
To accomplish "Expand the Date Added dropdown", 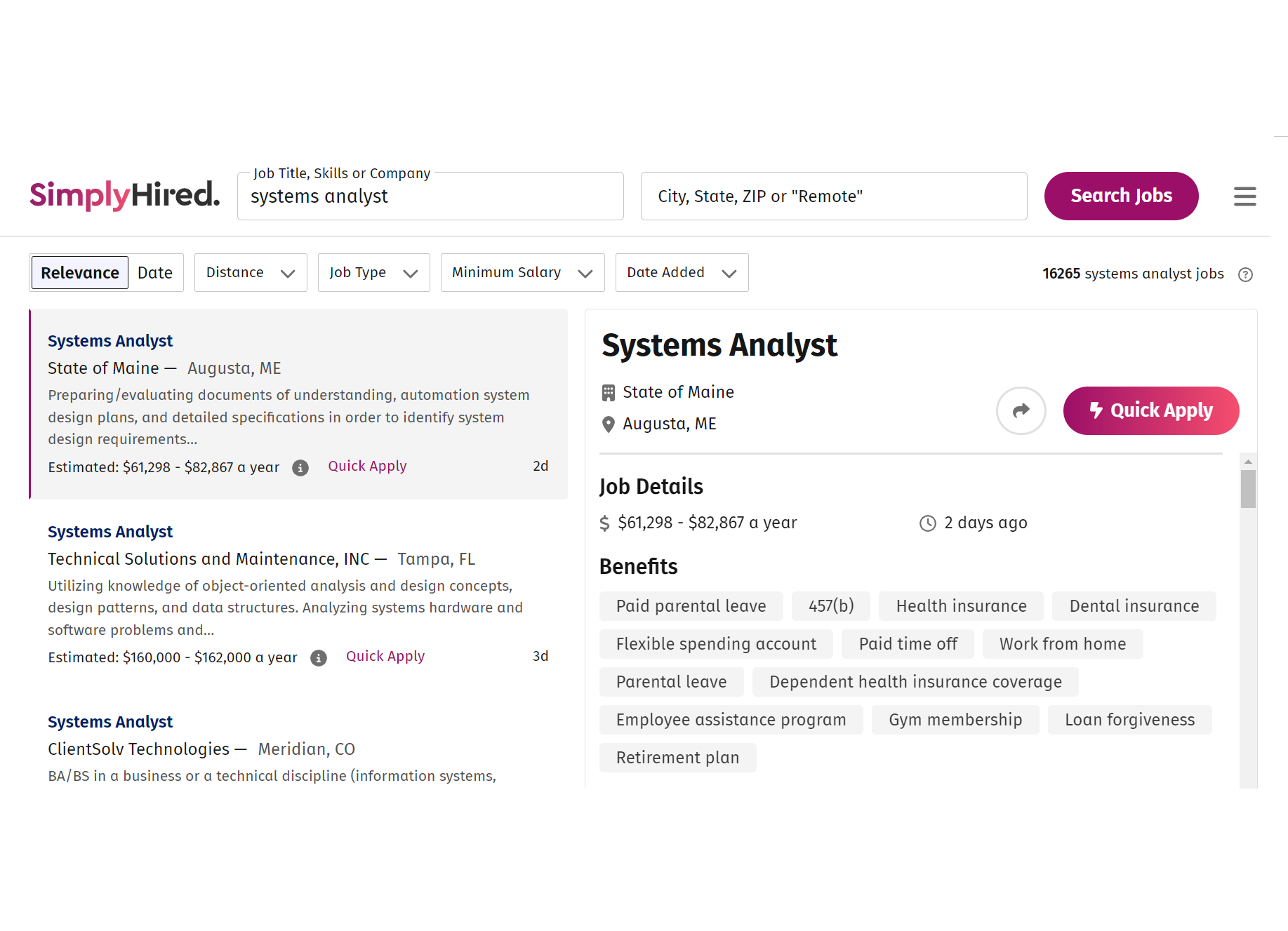I will (682, 273).
